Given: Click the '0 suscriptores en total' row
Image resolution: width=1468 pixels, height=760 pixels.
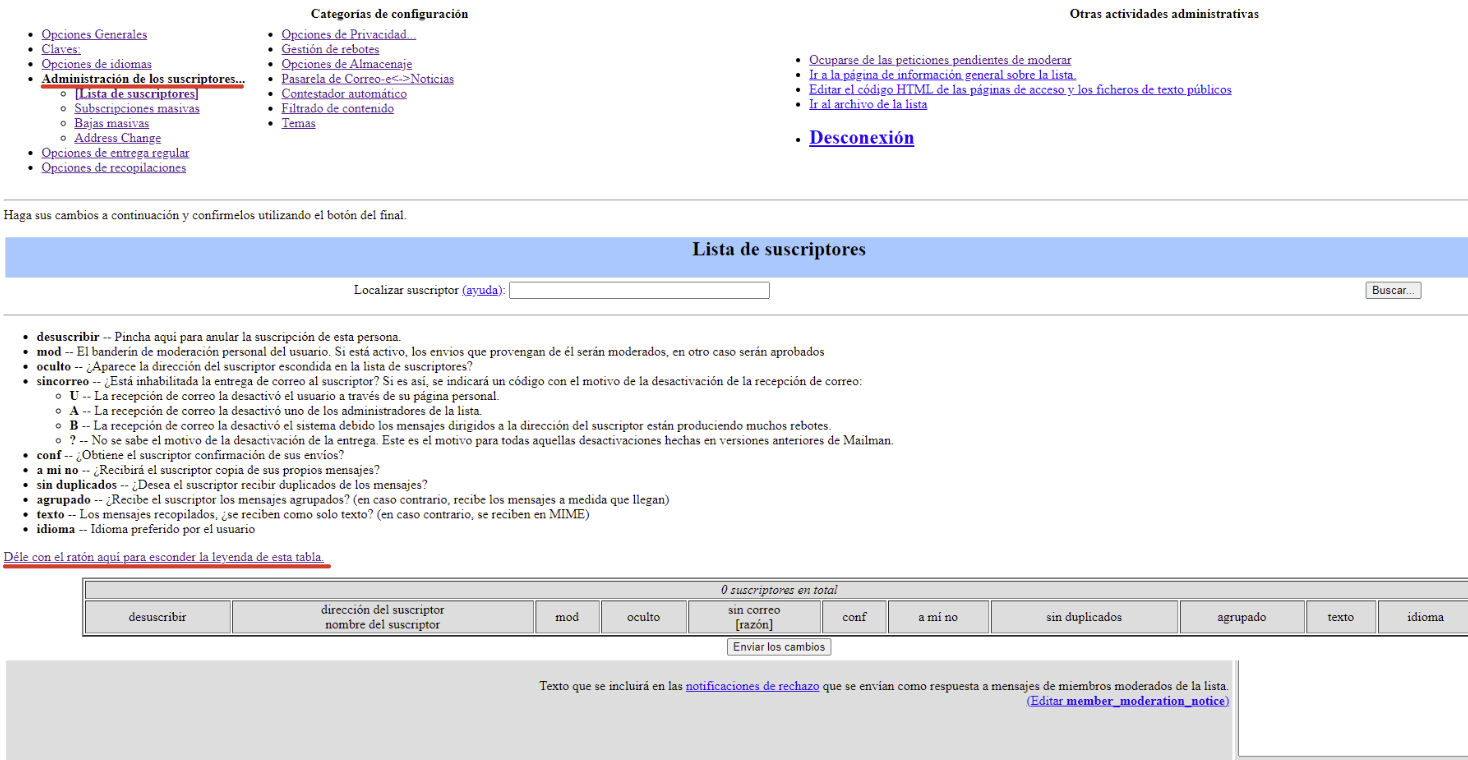Looking at the screenshot, I should coord(778,590).
